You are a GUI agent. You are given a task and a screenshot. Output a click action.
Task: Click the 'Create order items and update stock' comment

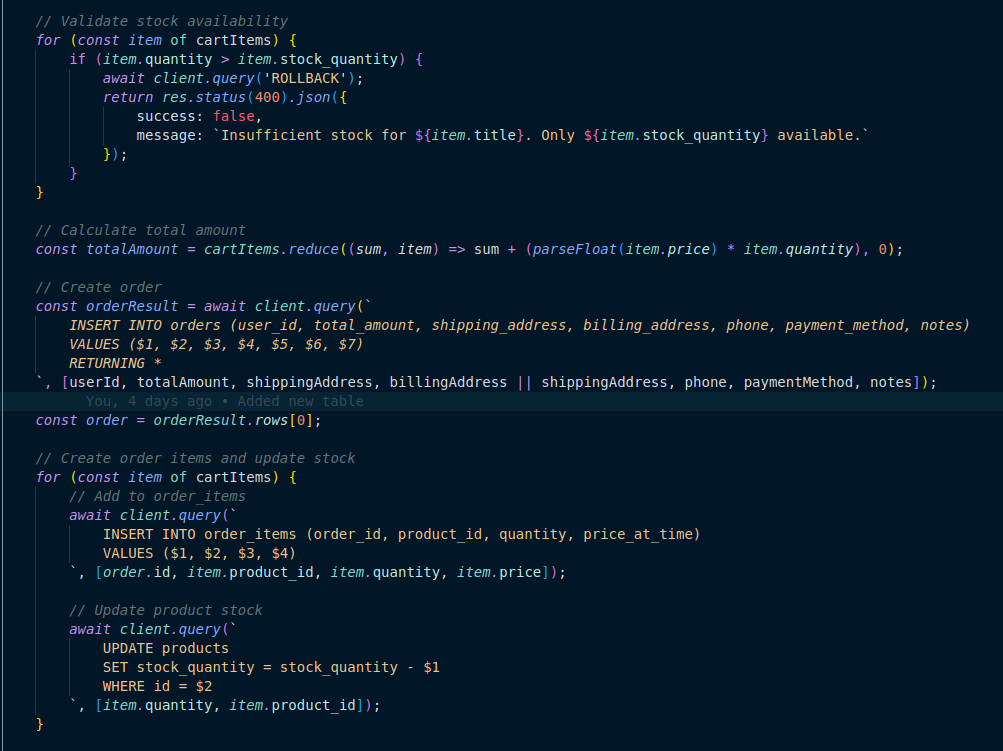pos(195,458)
